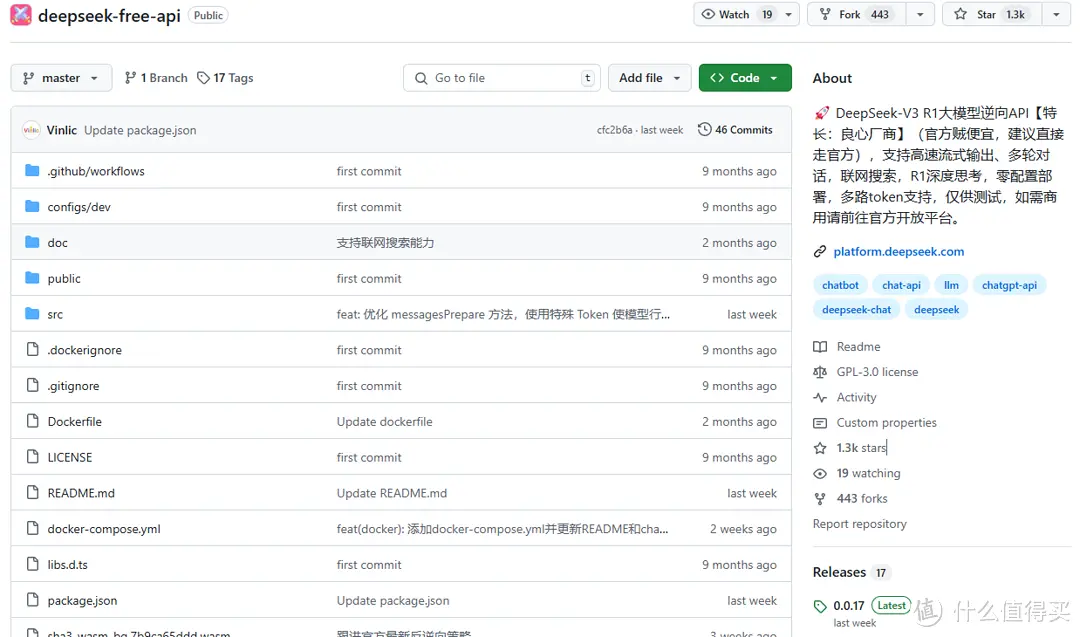Click the eye icon beside 19 watching

[820, 473]
